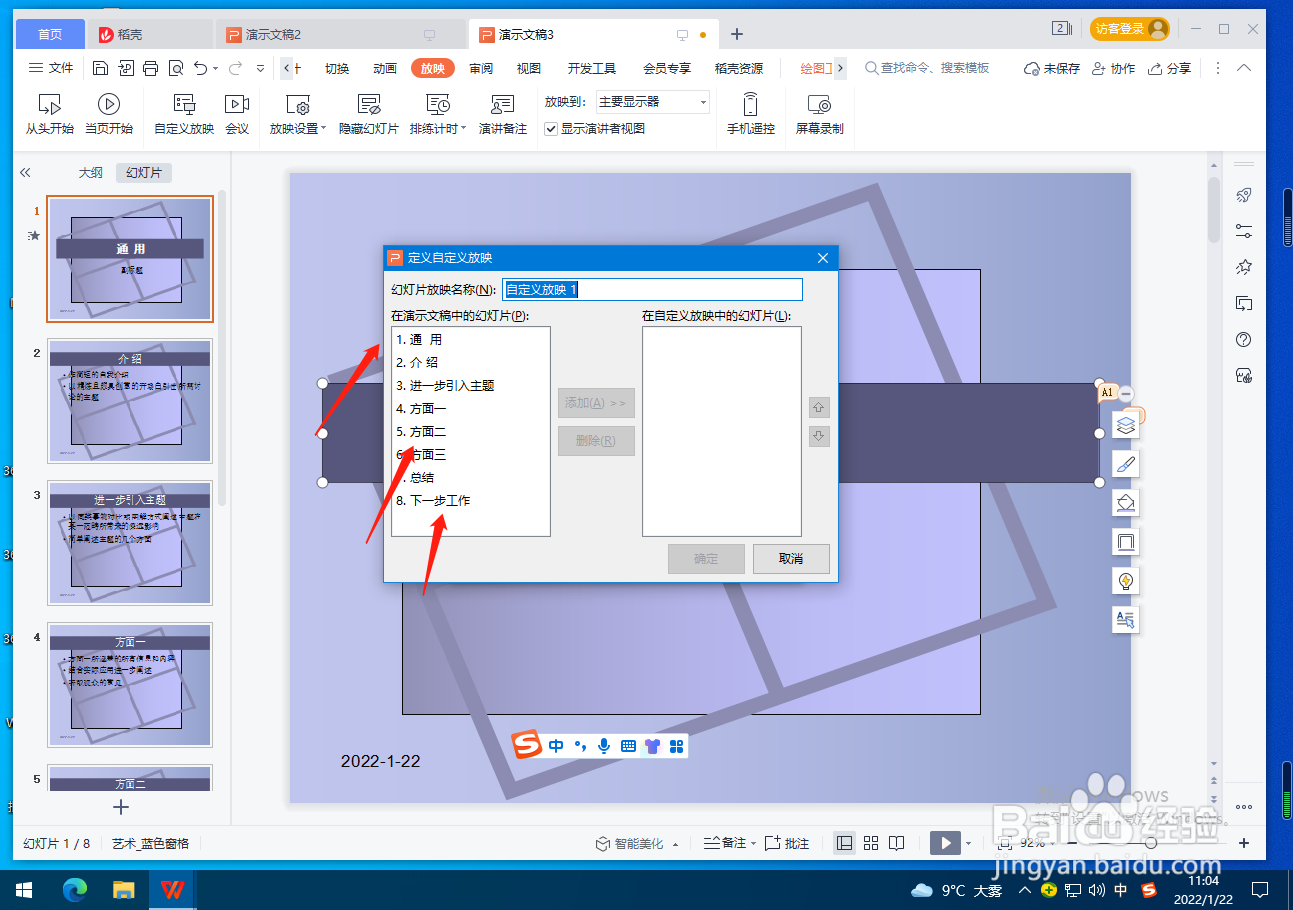Move slide up in custom show list
Viewport: 1293px width, 910px height.
pyautogui.click(x=819, y=407)
